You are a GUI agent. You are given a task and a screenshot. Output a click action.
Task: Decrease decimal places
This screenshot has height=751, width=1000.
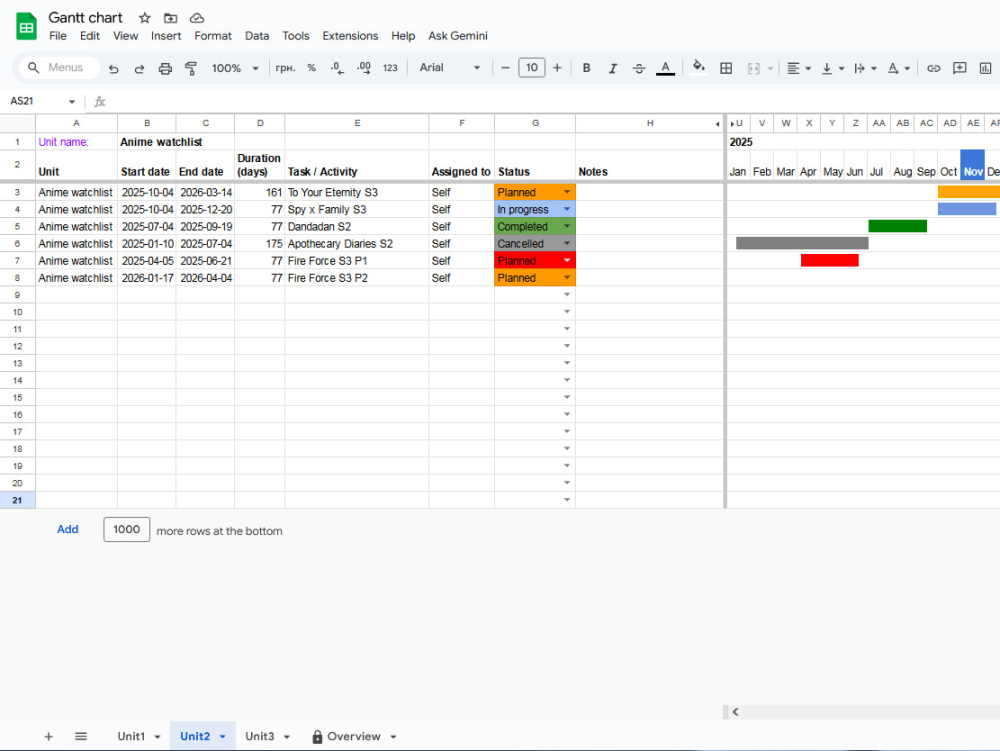(x=337, y=68)
